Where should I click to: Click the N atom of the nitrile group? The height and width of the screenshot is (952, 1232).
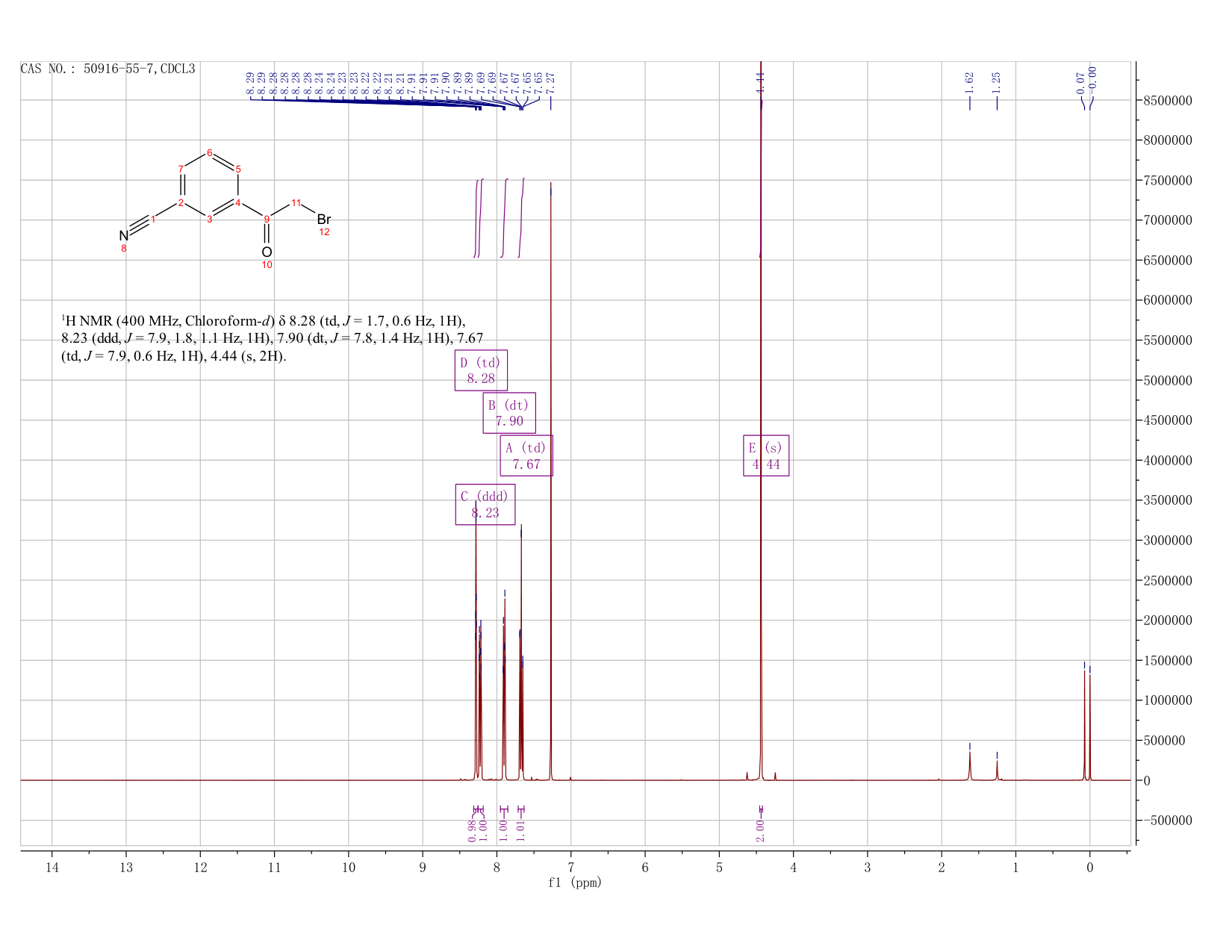pos(124,235)
